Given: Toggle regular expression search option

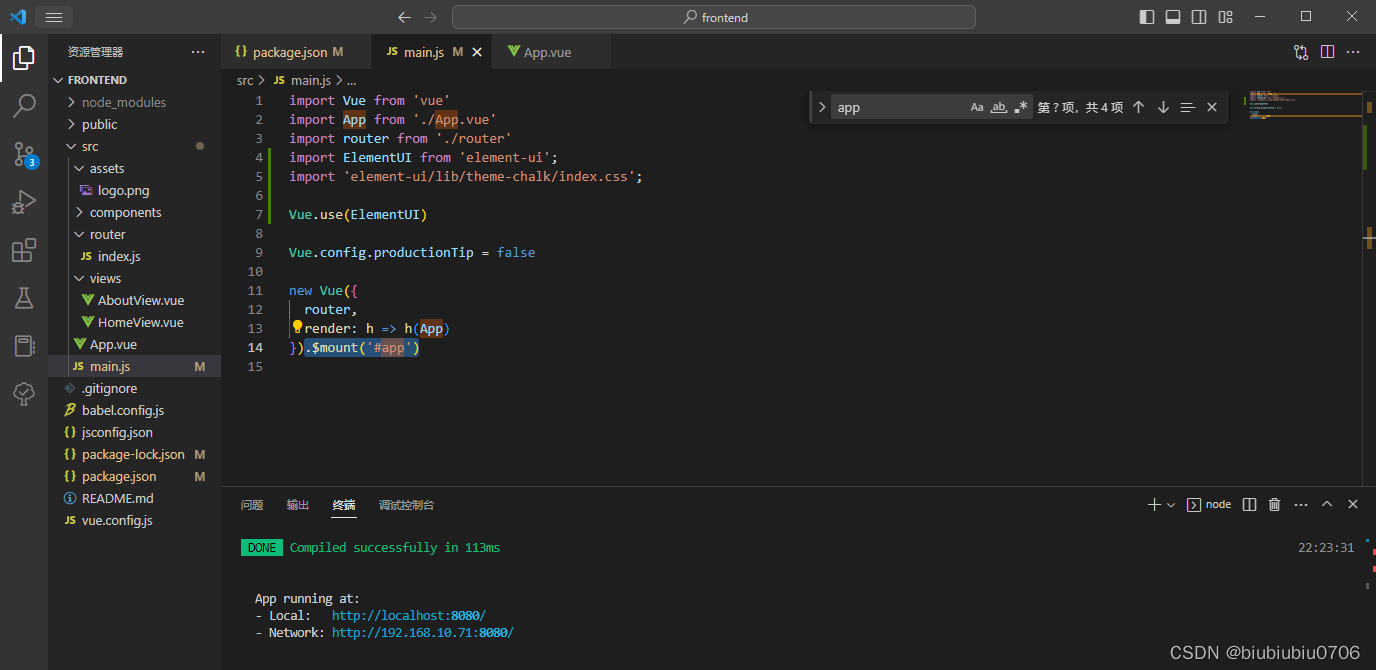Looking at the screenshot, I should 1020,108.
